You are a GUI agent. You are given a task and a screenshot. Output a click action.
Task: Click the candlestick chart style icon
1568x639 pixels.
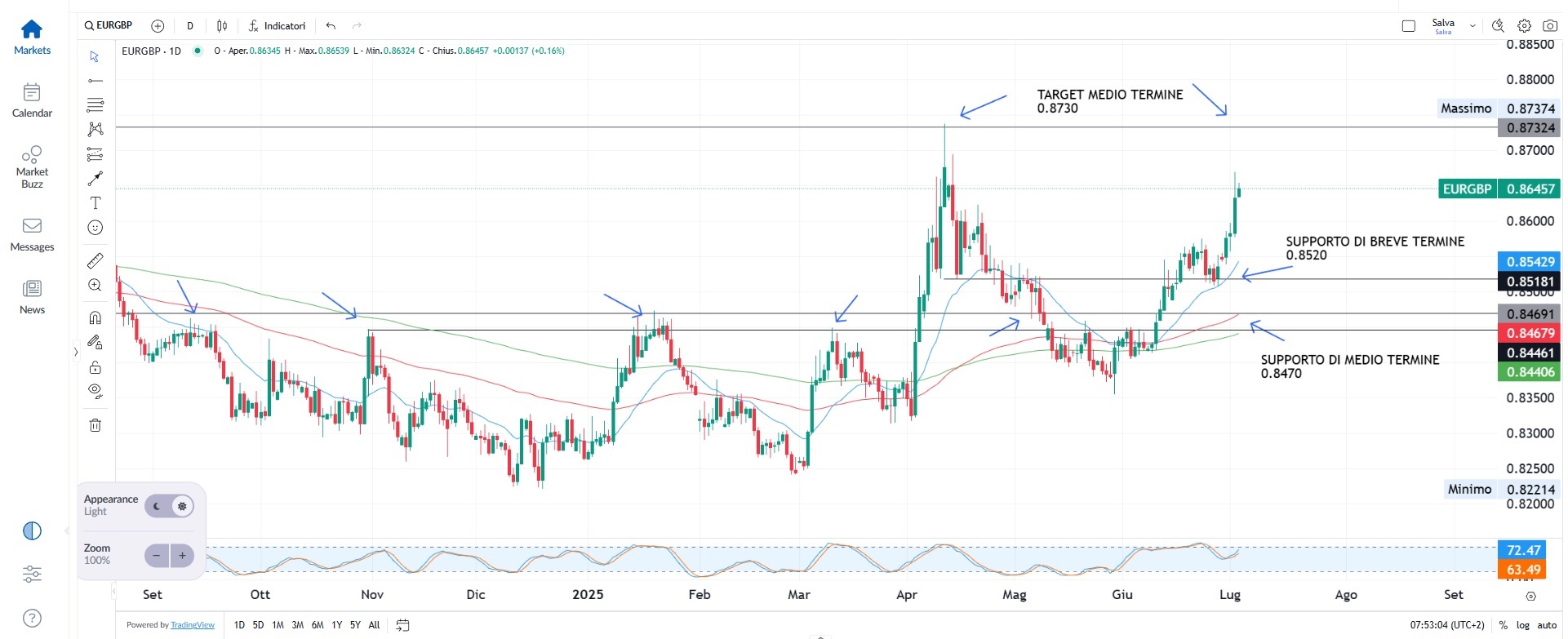(222, 26)
